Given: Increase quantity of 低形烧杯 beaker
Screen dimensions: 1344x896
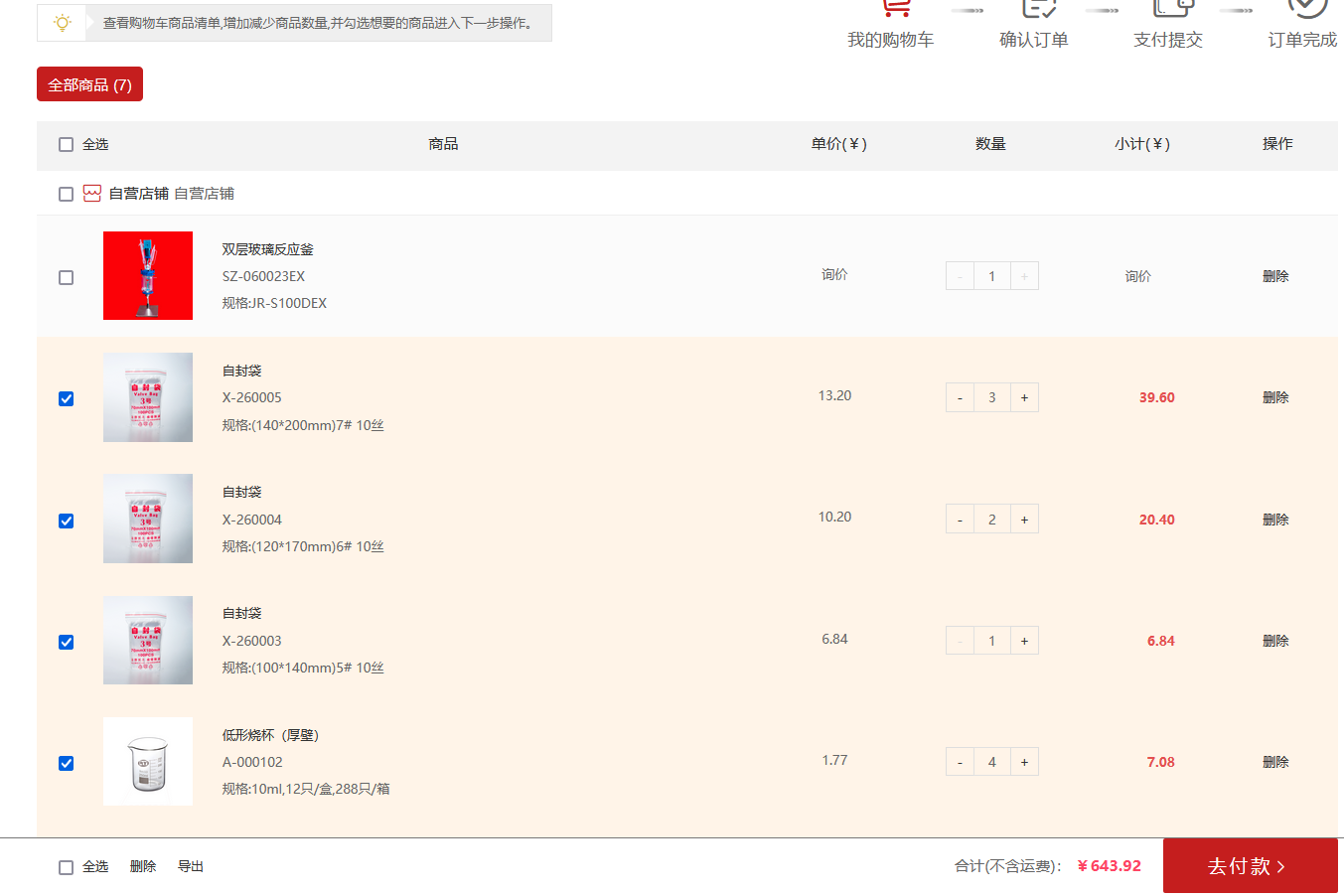Looking at the screenshot, I should [1024, 762].
